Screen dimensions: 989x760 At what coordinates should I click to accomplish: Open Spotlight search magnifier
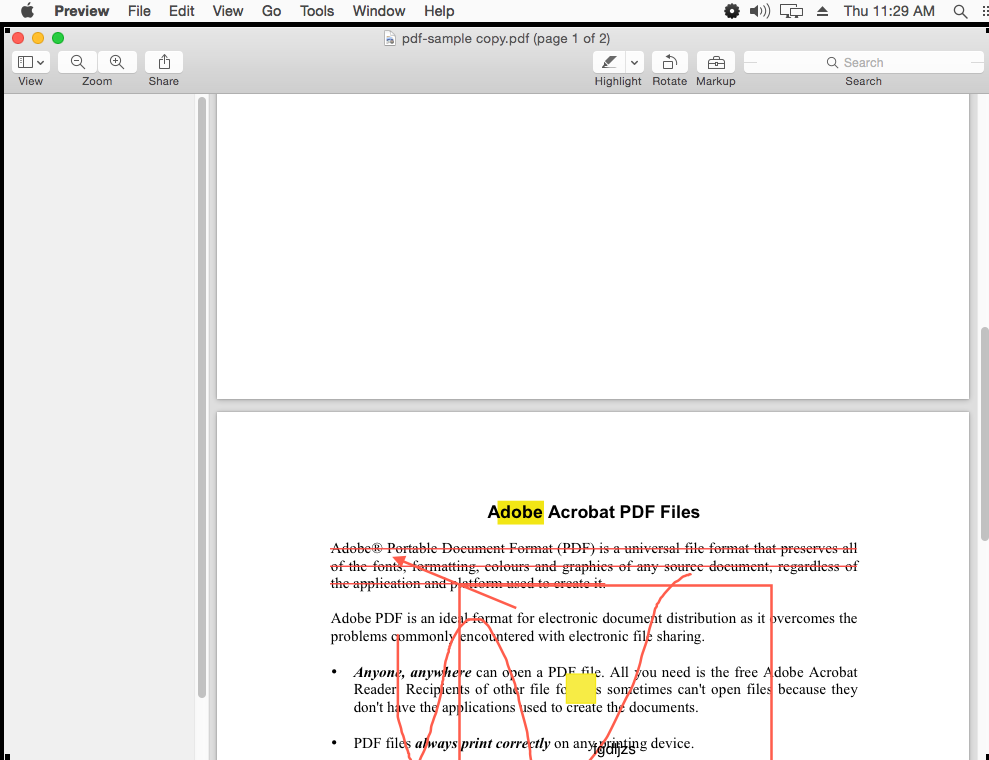point(960,11)
